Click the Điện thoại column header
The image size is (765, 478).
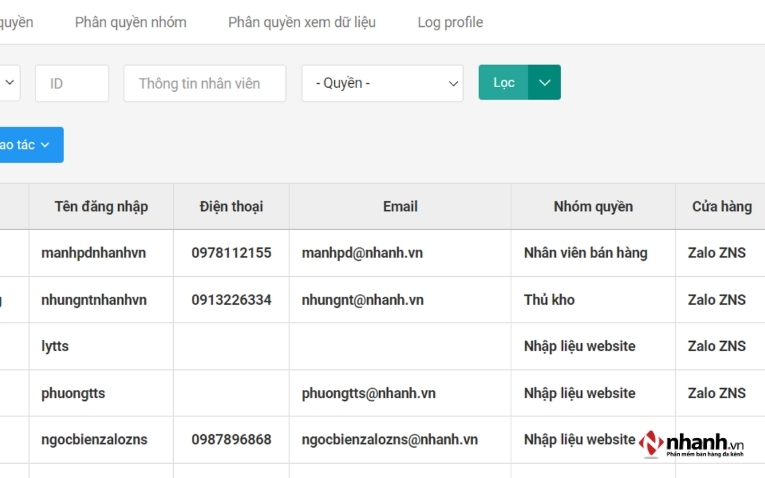(x=231, y=206)
